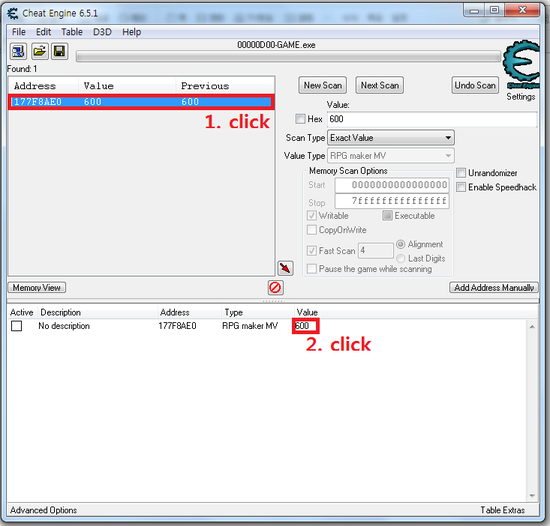Toggle the Hex checkbox
The width and height of the screenshot is (550, 526).
pos(300,119)
